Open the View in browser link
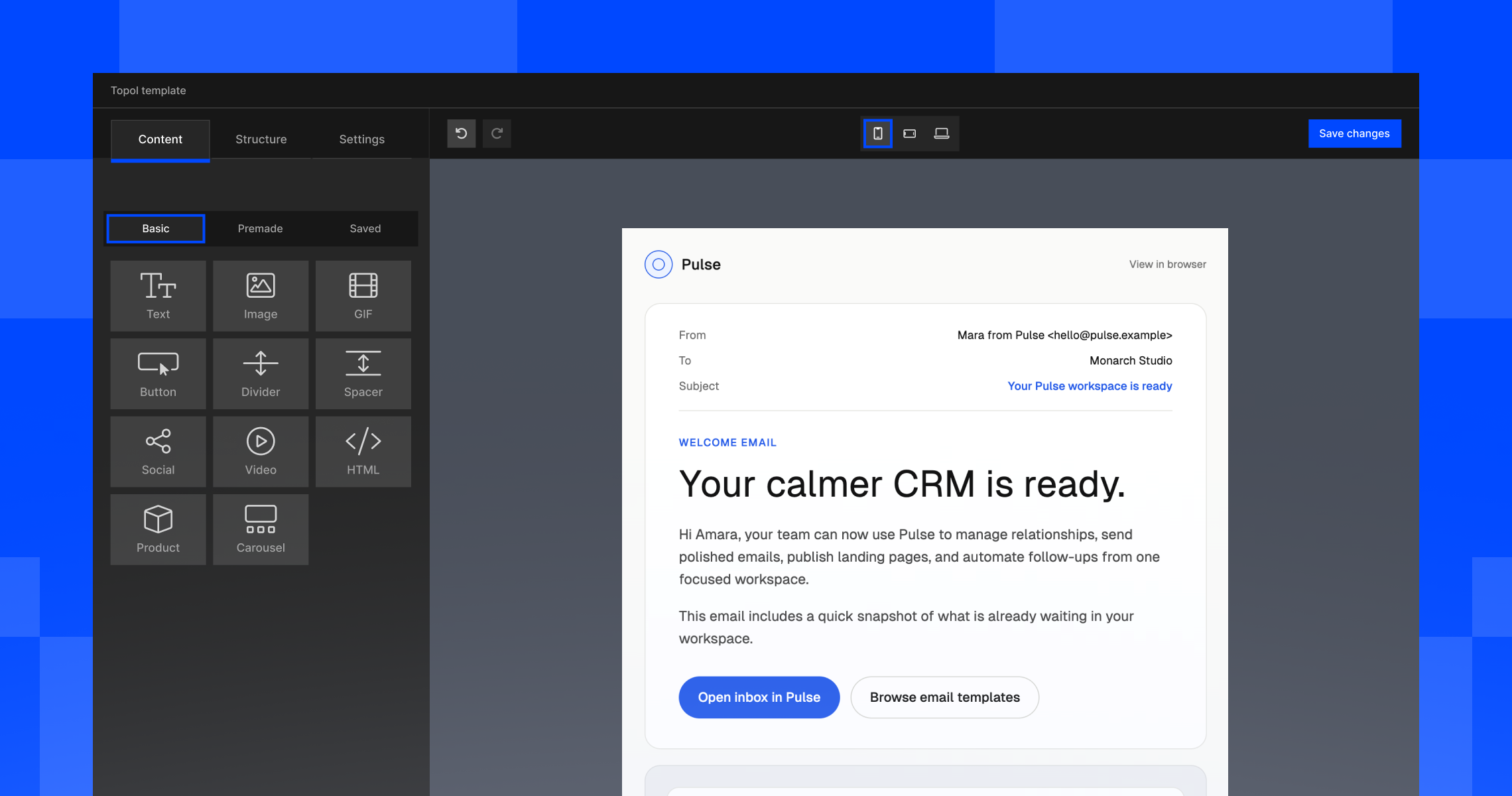Image resolution: width=1512 pixels, height=796 pixels. 1168,264
